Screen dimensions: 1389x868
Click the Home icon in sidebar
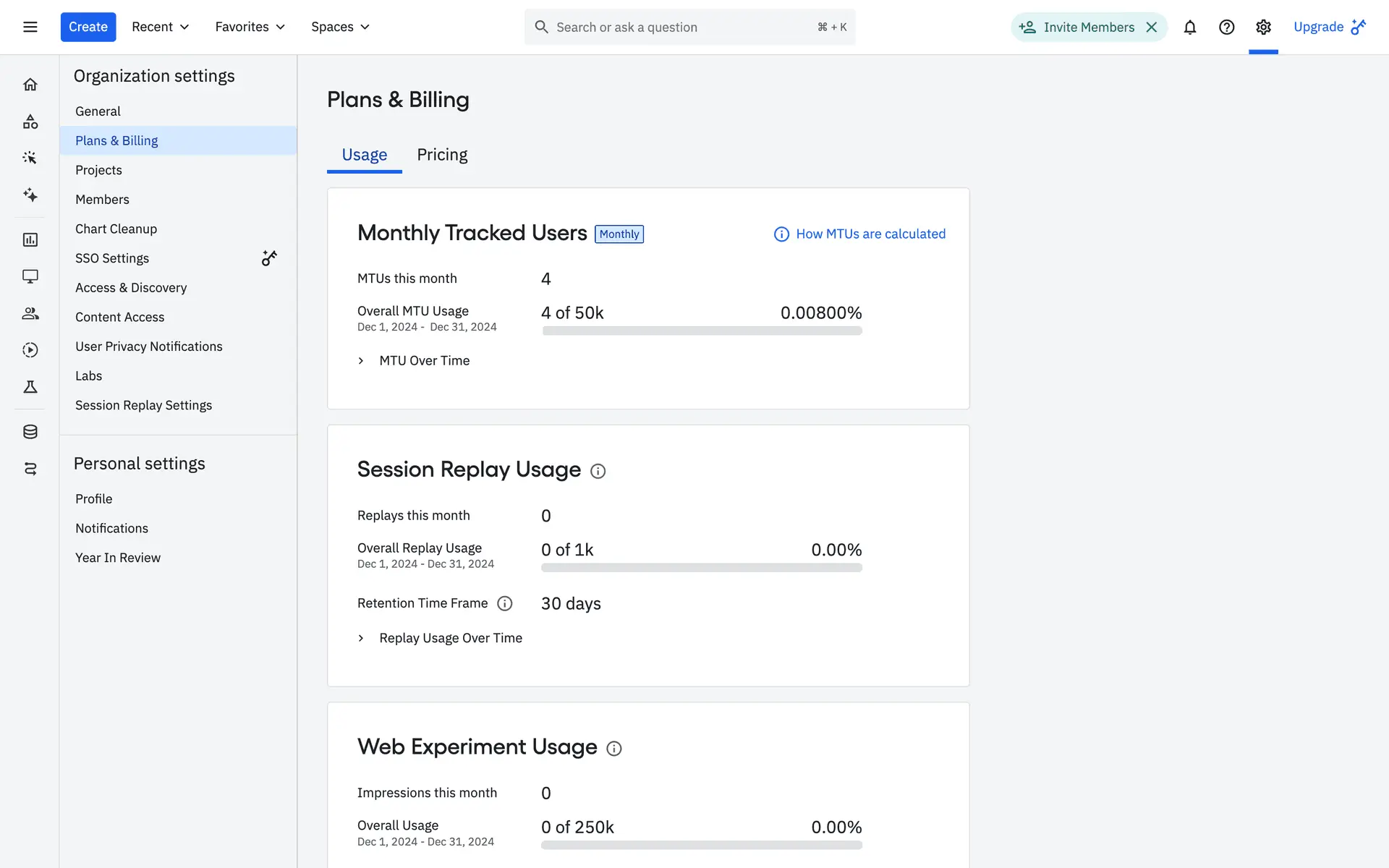click(30, 85)
